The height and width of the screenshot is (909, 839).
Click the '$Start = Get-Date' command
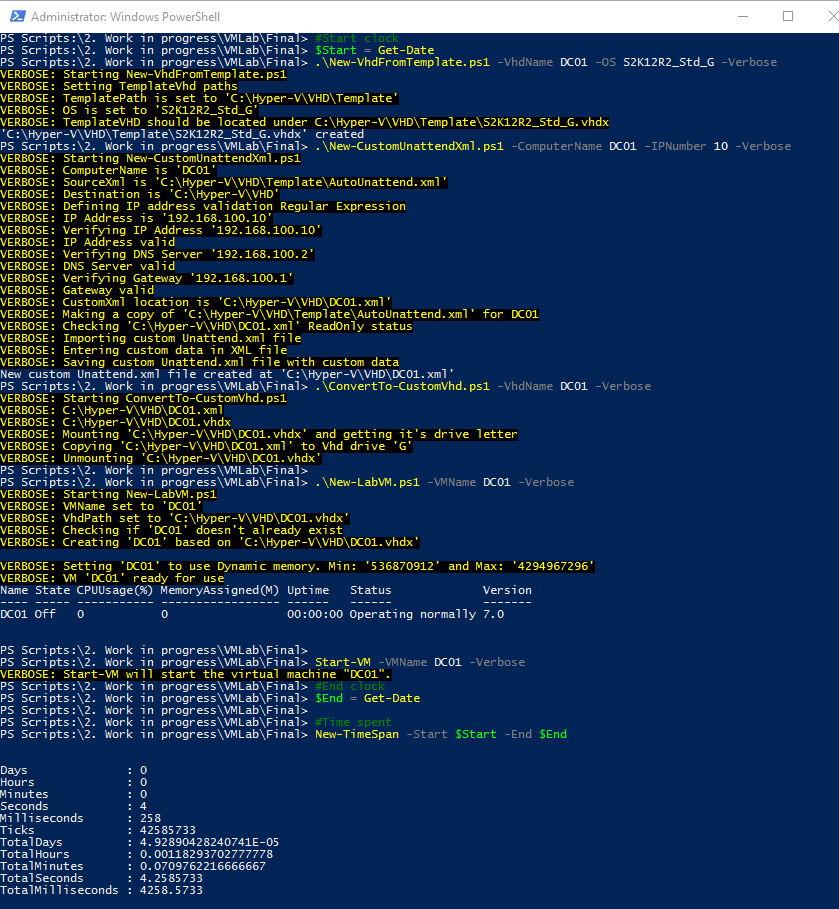pyautogui.click(x=375, y=50)
